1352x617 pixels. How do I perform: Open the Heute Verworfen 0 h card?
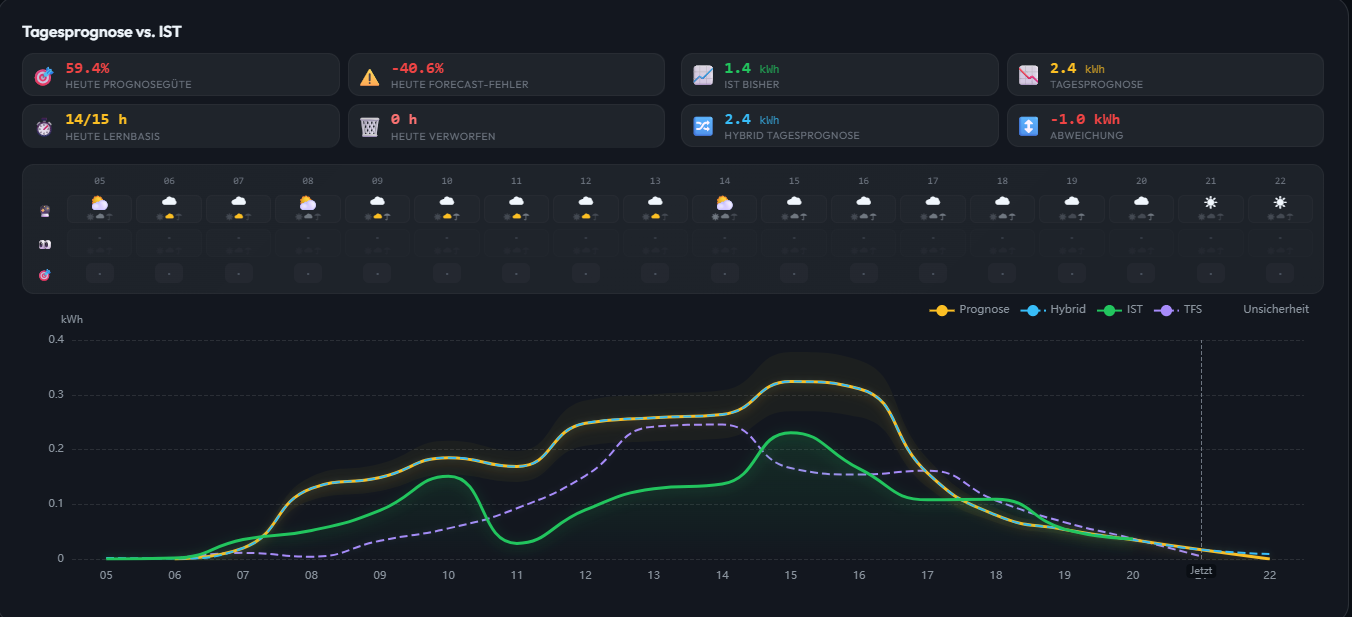tap(506, 125)
